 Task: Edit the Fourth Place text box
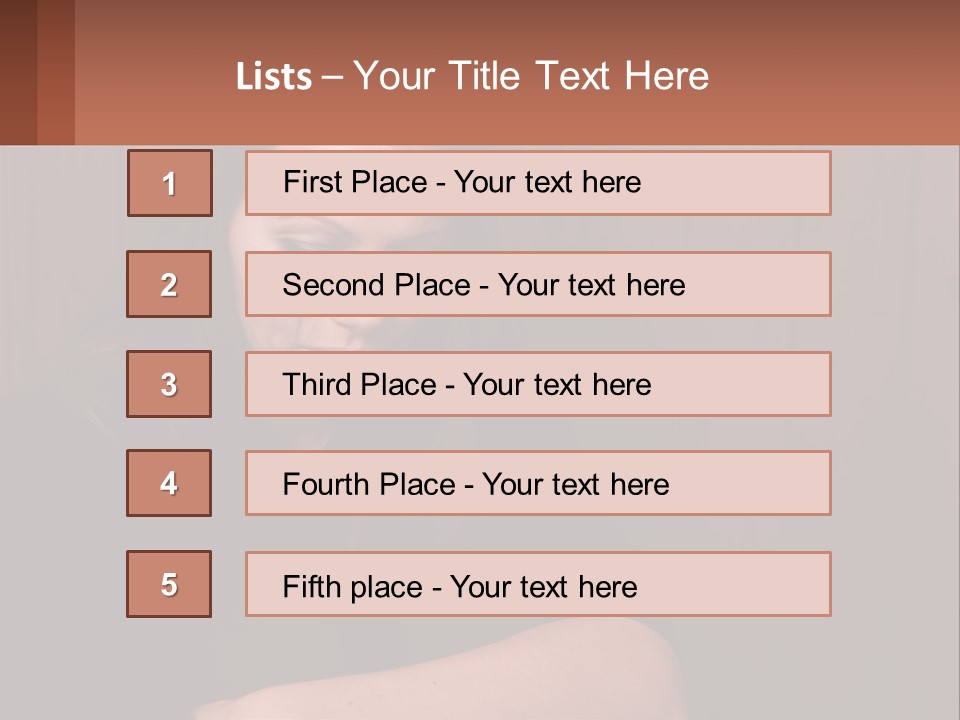point(538,483)
